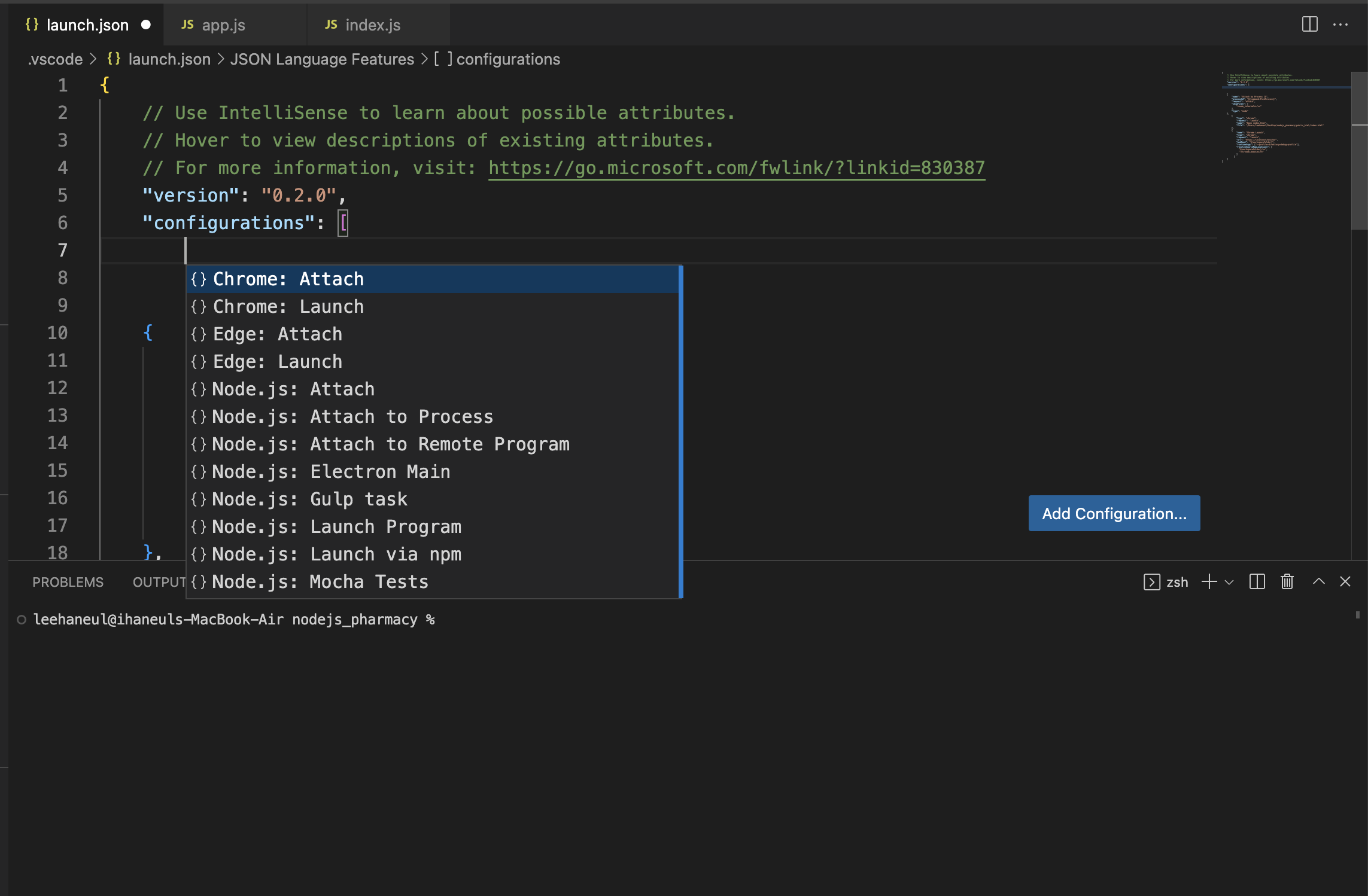This screenshot has width=1368, height=896.
Task: Click braces icon beside Node.js: Mocha Tests
Action: coord(199,582)
